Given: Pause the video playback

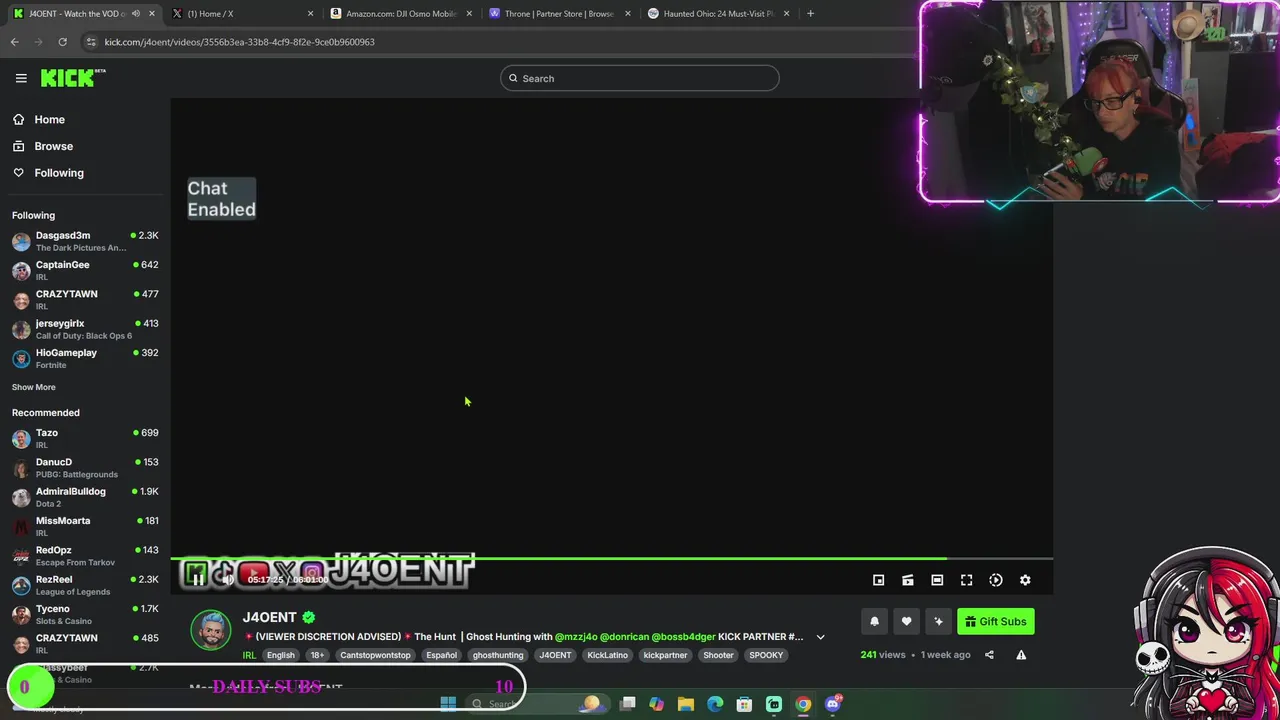Looking at the screenshot, I should coord(198,579).
